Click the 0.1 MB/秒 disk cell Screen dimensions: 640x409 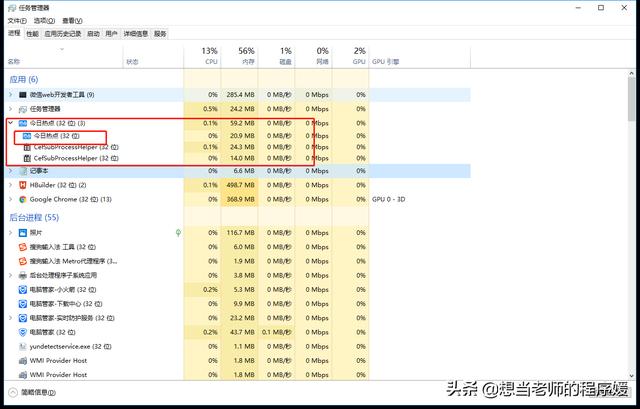pos(277,332)
